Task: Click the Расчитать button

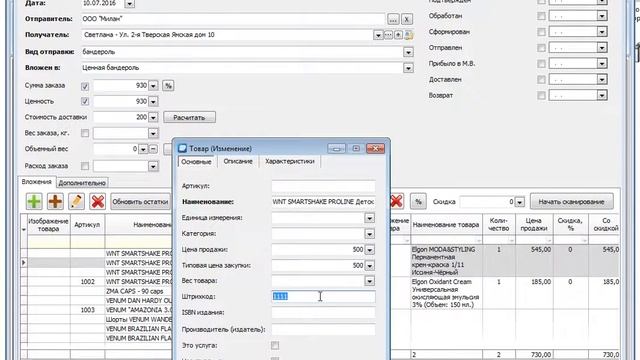Action: click(189, 118)
